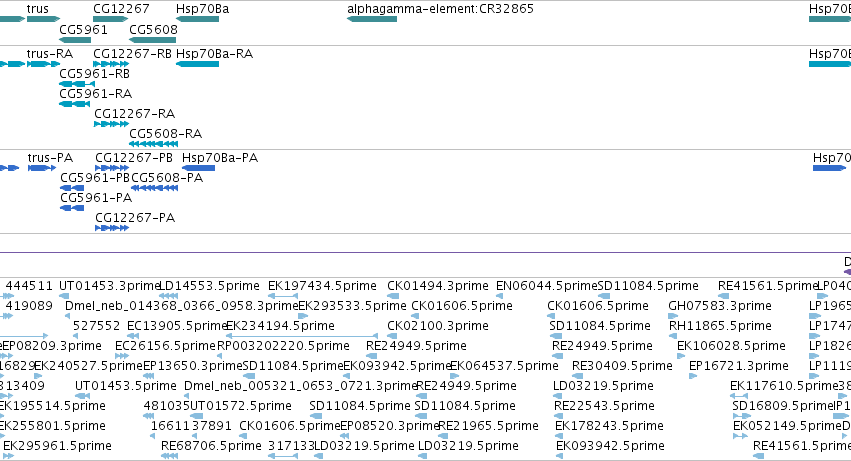Select EST EK178243.5prime
Screen dimensions: 851x461
point(609,427)
